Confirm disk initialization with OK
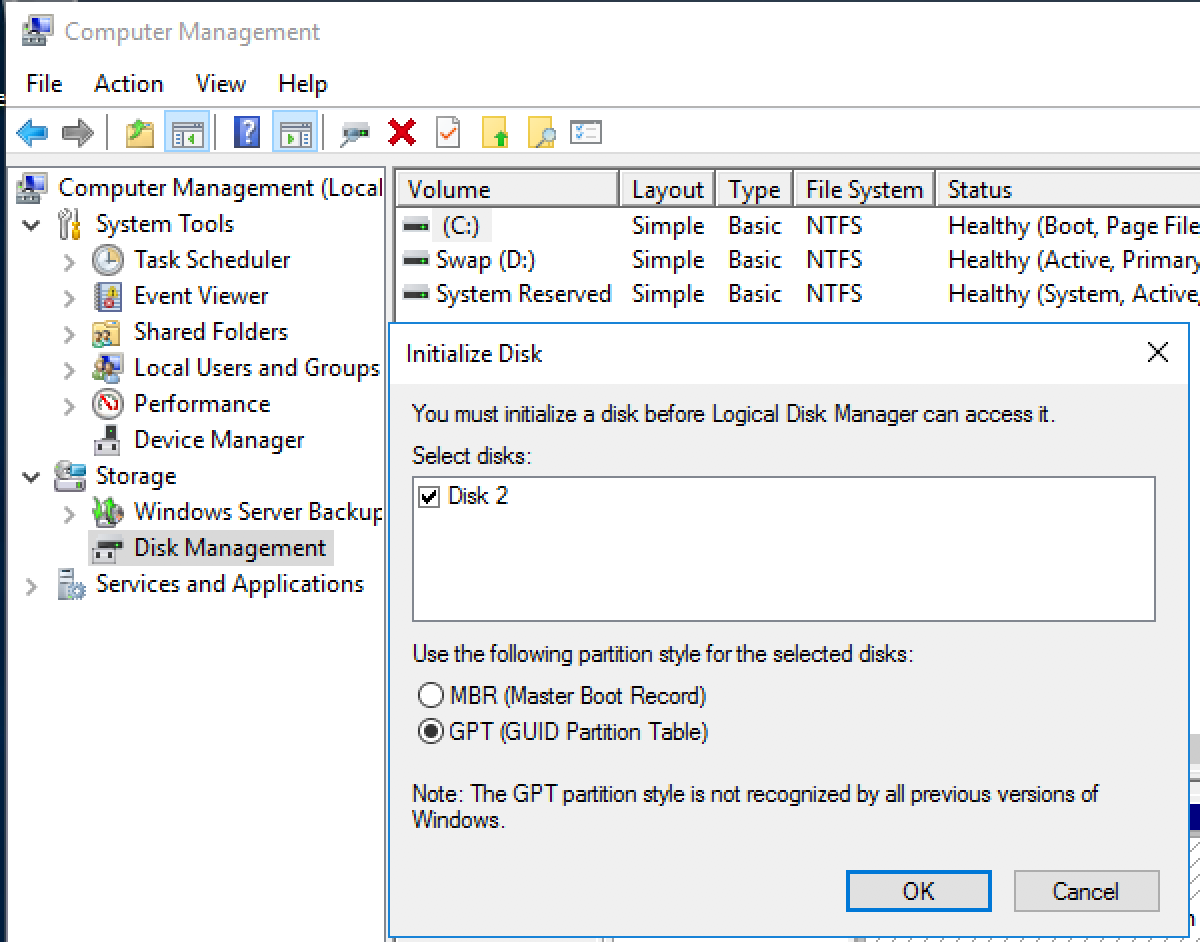This screenshot has width=1200, height=942. 918,891
